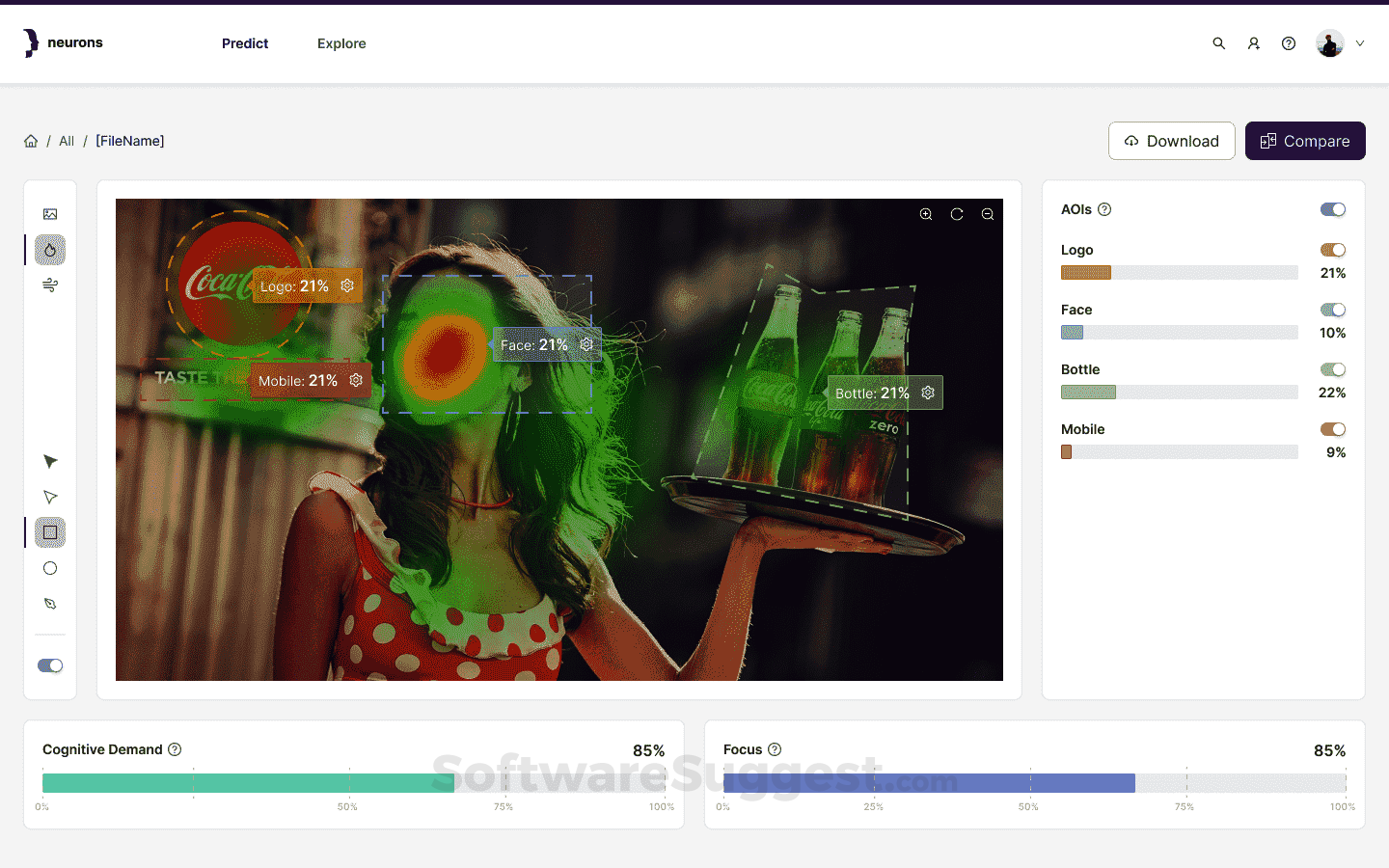Click the Logo percentage bar in AOIs panel
This screenshot has height=868, width=1389.
tap(1180, 273)
